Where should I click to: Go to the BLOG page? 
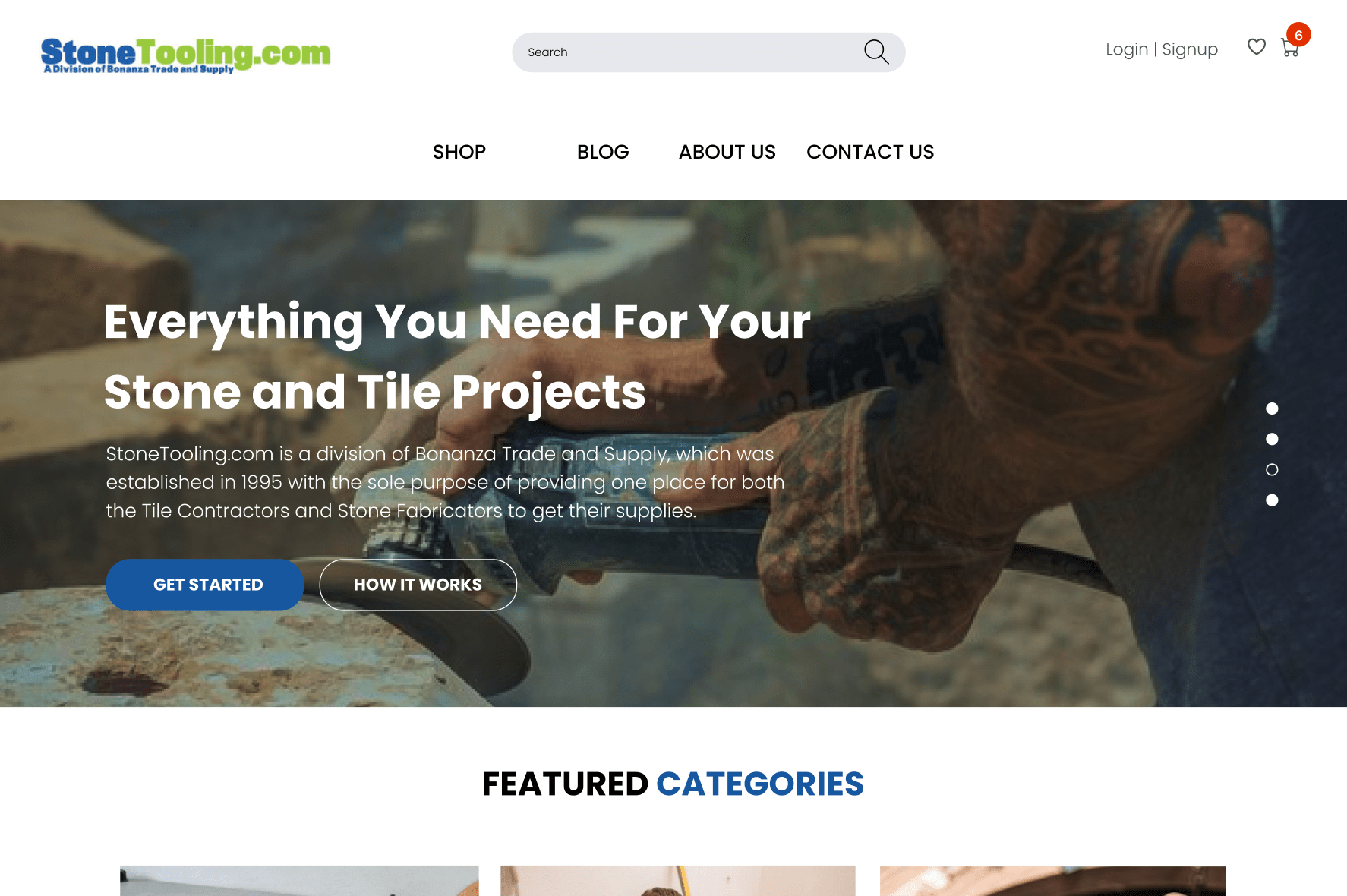pyautogui.click(x=603, y=152)
